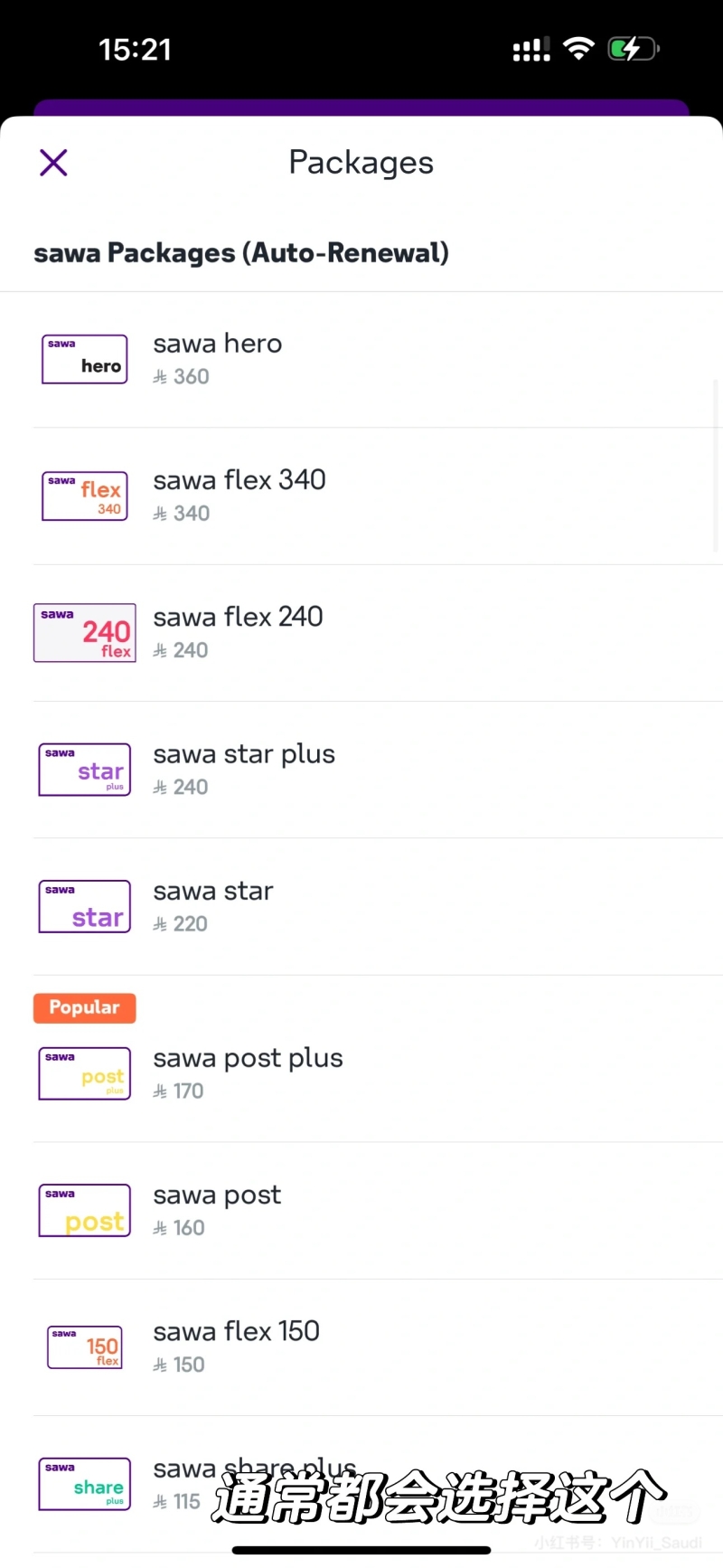Tap the sawa 240 flex badge icon

click(85, 633)
